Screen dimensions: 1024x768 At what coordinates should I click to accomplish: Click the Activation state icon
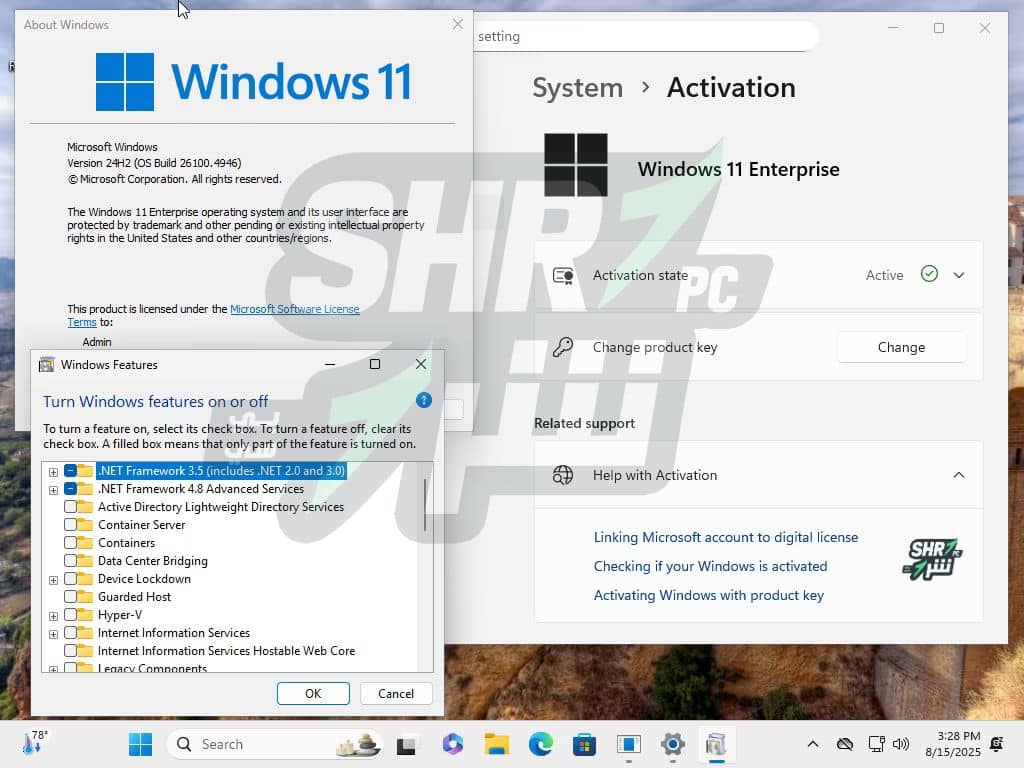[x=563, y=276]
